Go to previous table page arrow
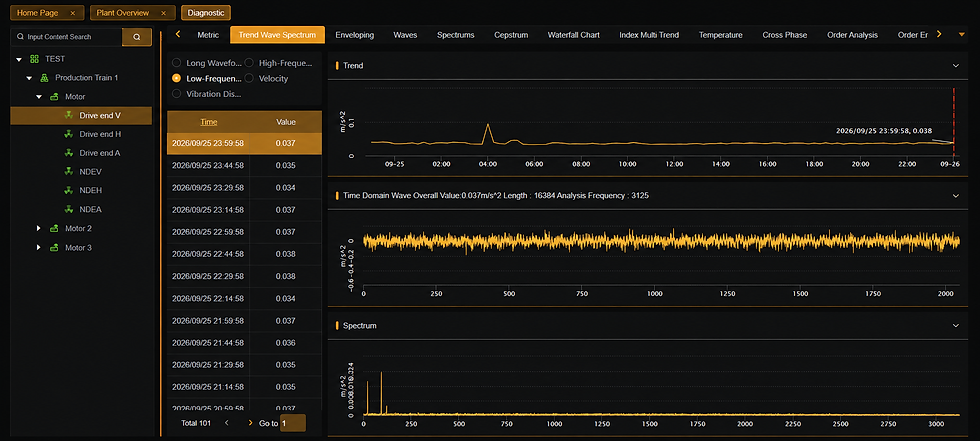980x441 pixels. pyautogui.click(x=226, y=423)
